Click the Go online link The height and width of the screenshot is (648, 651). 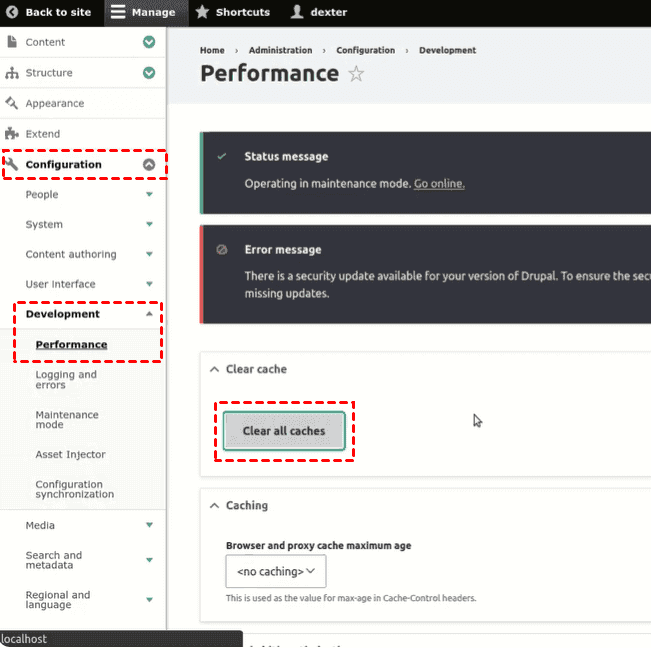[x=439, y=183]
